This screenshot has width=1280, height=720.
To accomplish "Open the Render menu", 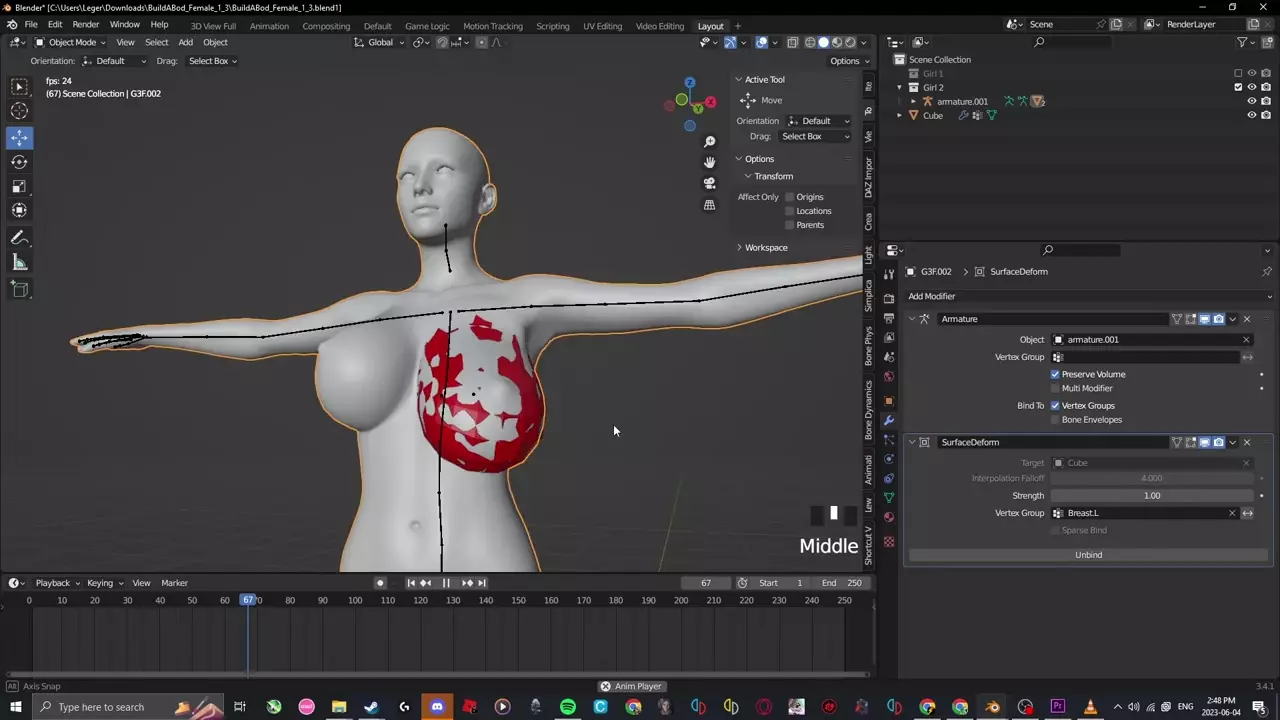I will click(x=86, y=24).
